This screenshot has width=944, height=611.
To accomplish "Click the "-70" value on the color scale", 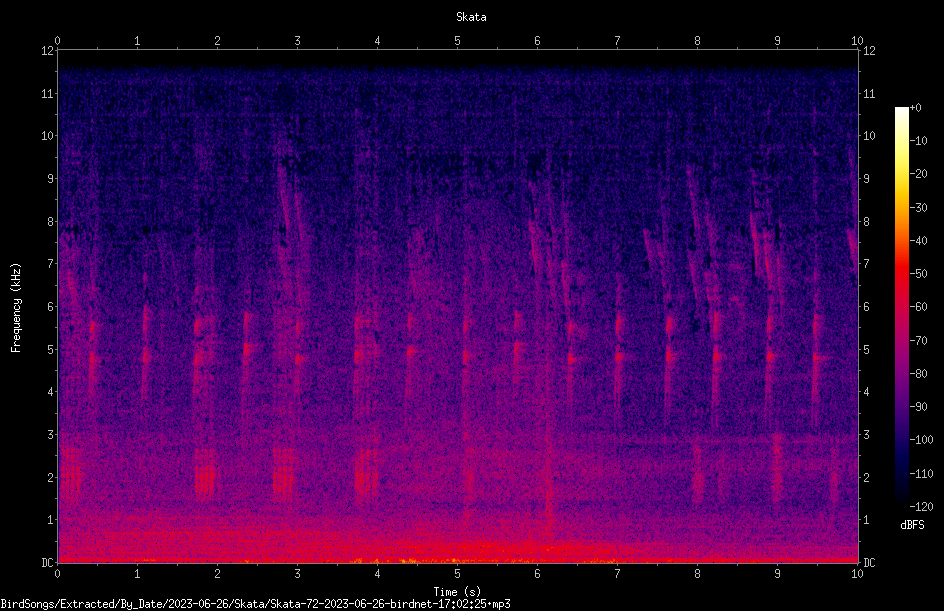I will pos(919,341).
